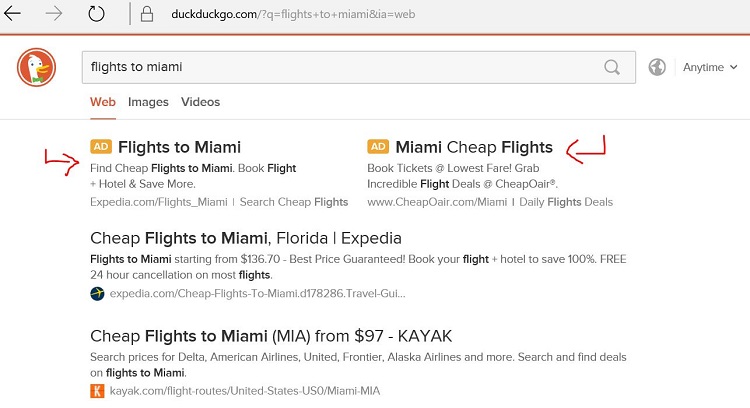
Task: Open the Miami Cheap Flights ad
Action: [x=474, y=147]
